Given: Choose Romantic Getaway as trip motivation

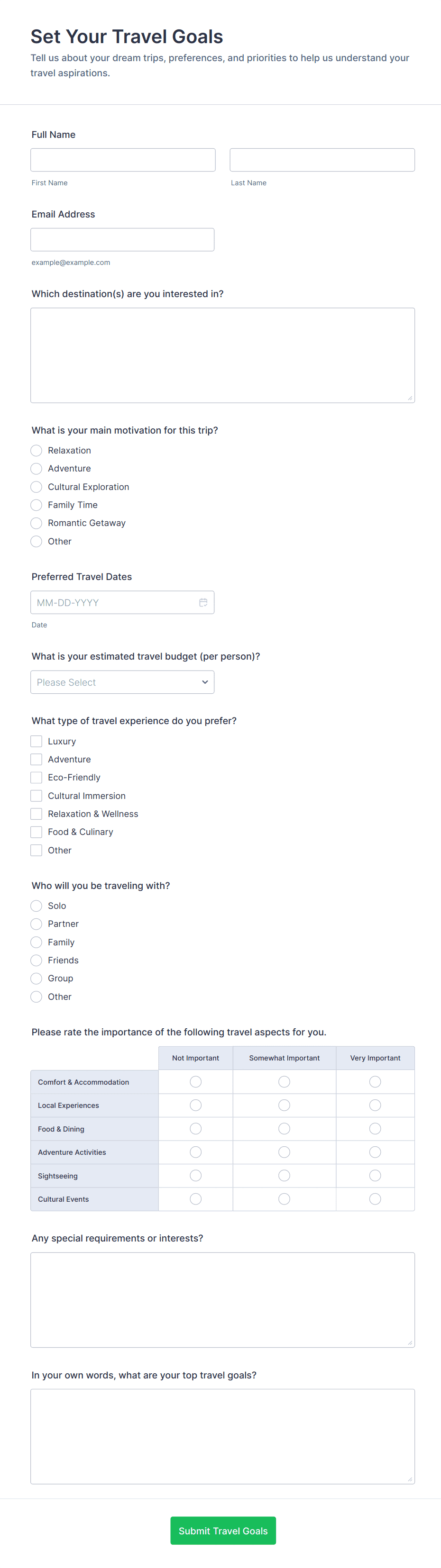Looking at the screenshot, I should click(x=37, y=523).
